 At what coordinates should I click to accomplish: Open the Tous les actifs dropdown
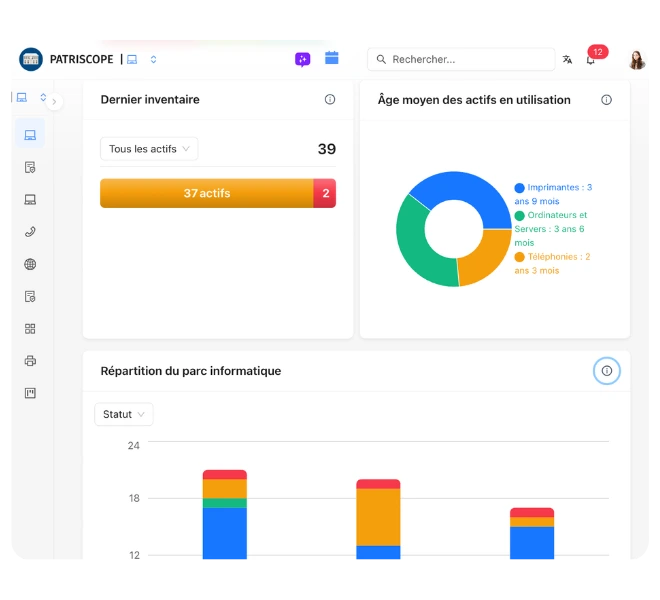tap(149, 149)
